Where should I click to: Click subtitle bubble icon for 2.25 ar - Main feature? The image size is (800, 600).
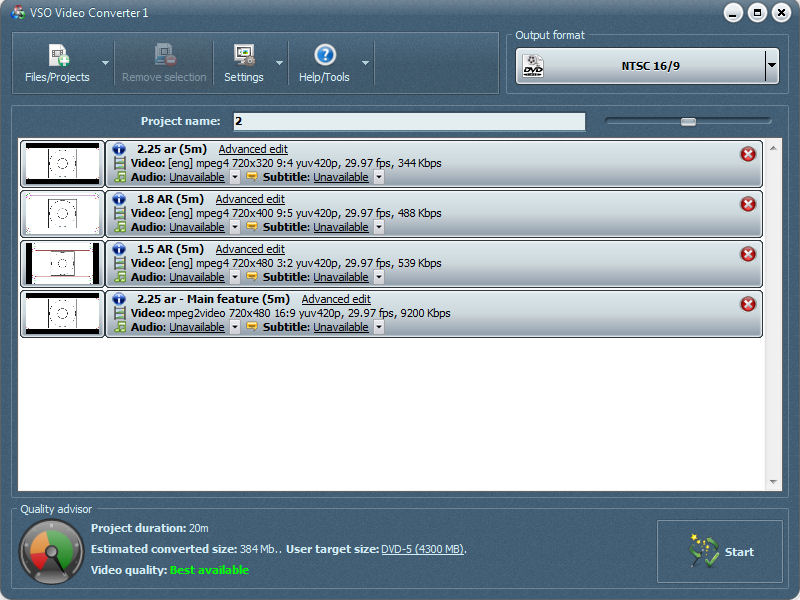(252, 326)
